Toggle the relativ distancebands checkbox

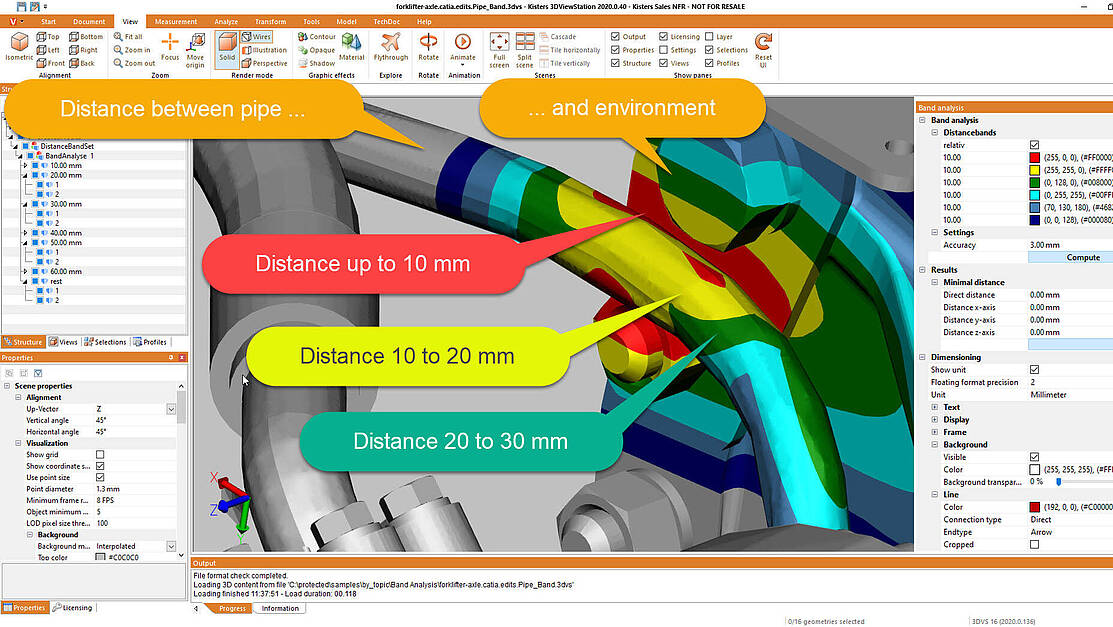(1034, 145)
